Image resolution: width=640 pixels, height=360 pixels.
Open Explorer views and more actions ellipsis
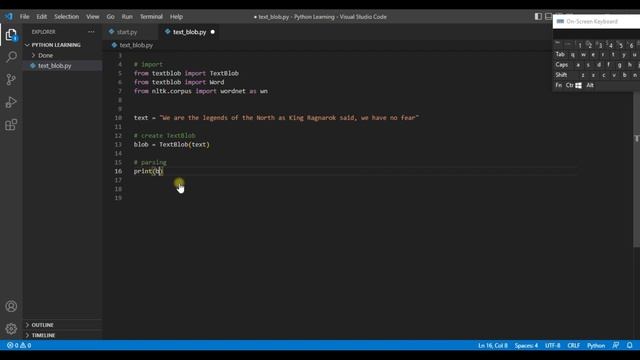point(91,32)
